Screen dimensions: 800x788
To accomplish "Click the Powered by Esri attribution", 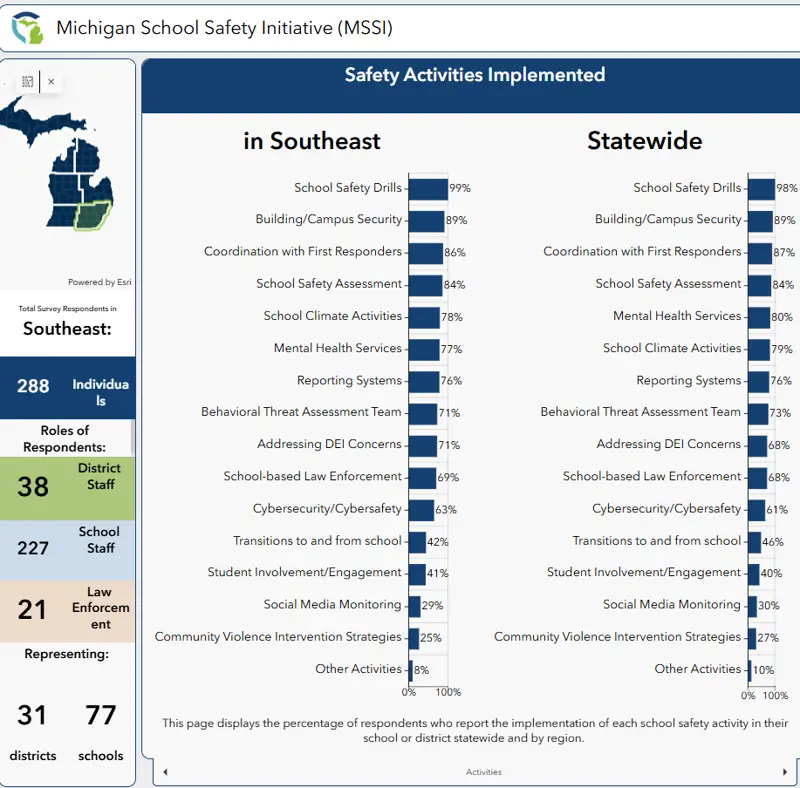I will pyautogui.click(x=99, y=282).
